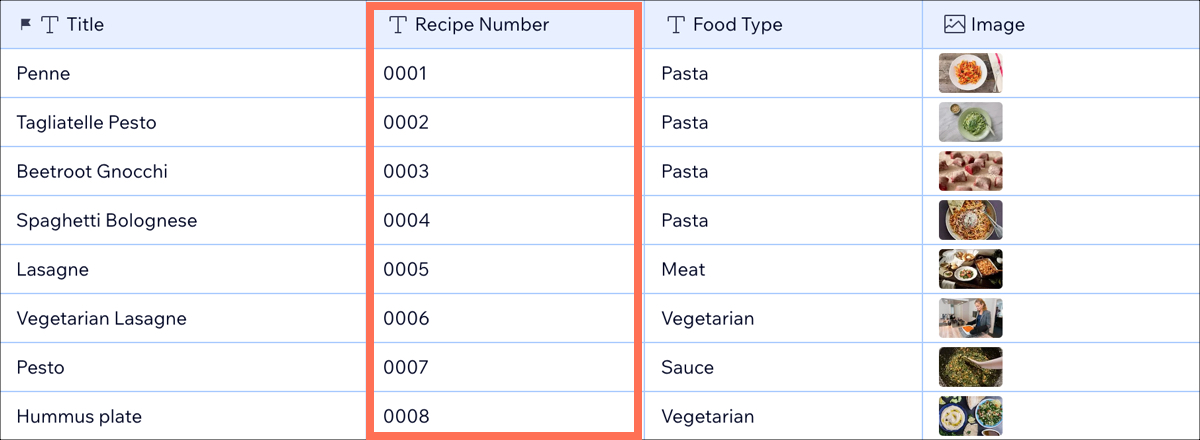
Task: Select the 0001 recipe number cell
Action: coord(504,73)
